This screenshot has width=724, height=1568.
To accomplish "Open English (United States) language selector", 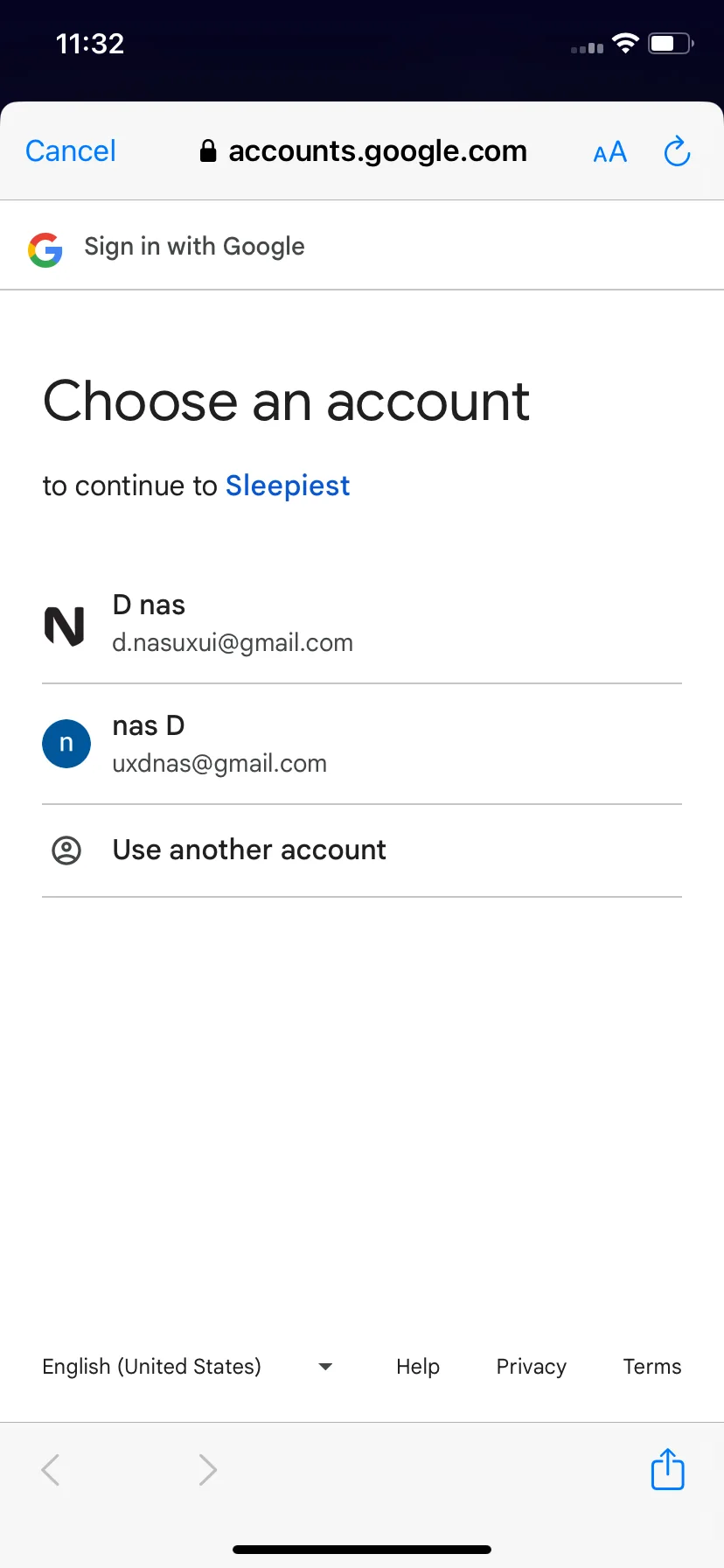I will (188, 1367).
